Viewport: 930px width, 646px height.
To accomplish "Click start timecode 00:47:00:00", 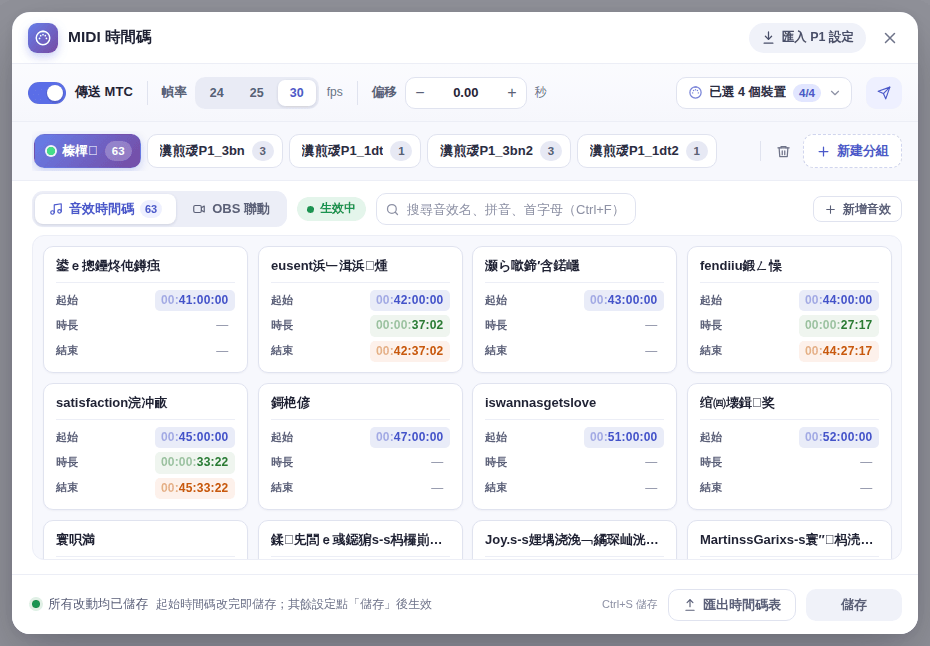I will [409, 437].
